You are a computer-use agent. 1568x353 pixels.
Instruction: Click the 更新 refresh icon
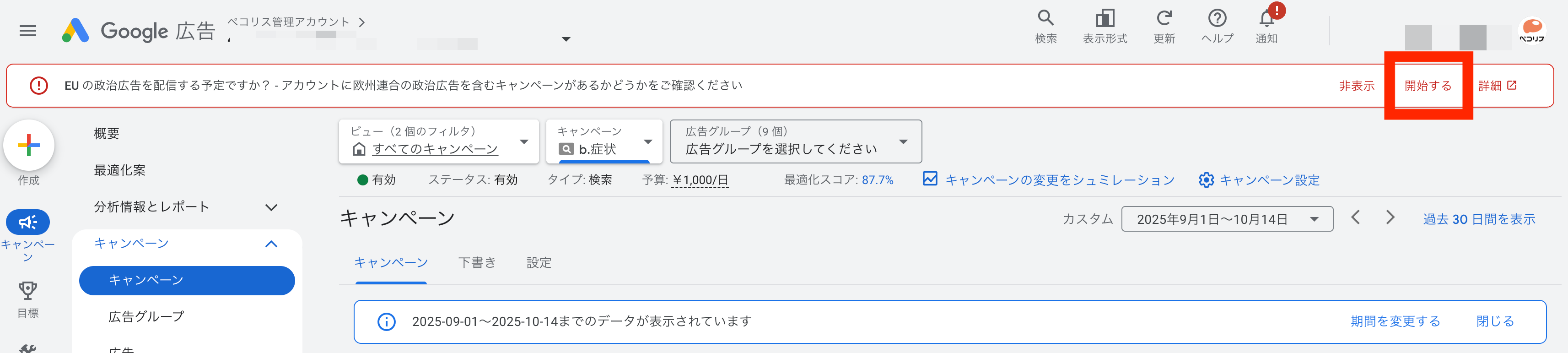[x=1163, y=19]
